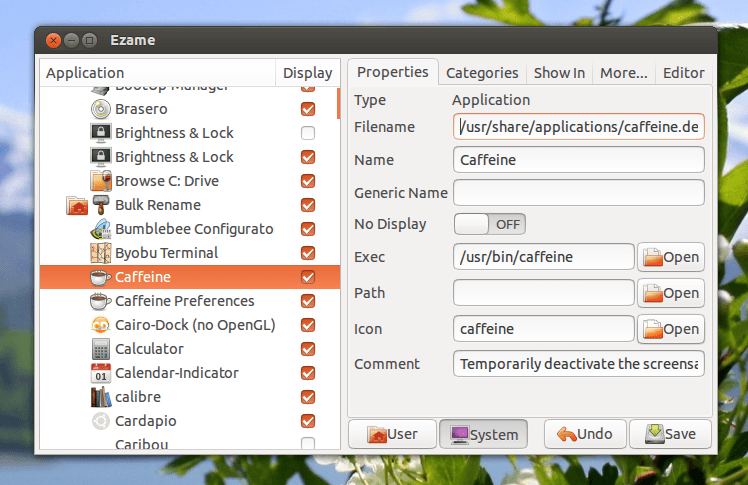Click the Brasero disc icon
Viewport: 748px width, 485px height.
[100, 109]
